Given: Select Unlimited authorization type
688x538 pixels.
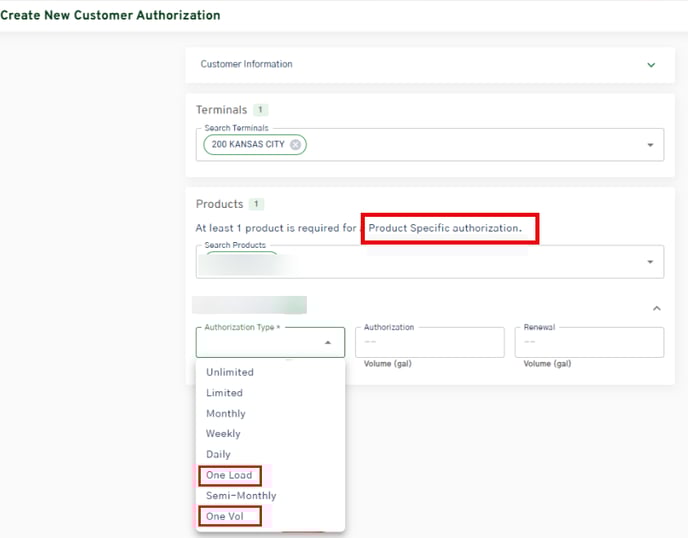Looking at the screenshot, I should pos(229,372).
